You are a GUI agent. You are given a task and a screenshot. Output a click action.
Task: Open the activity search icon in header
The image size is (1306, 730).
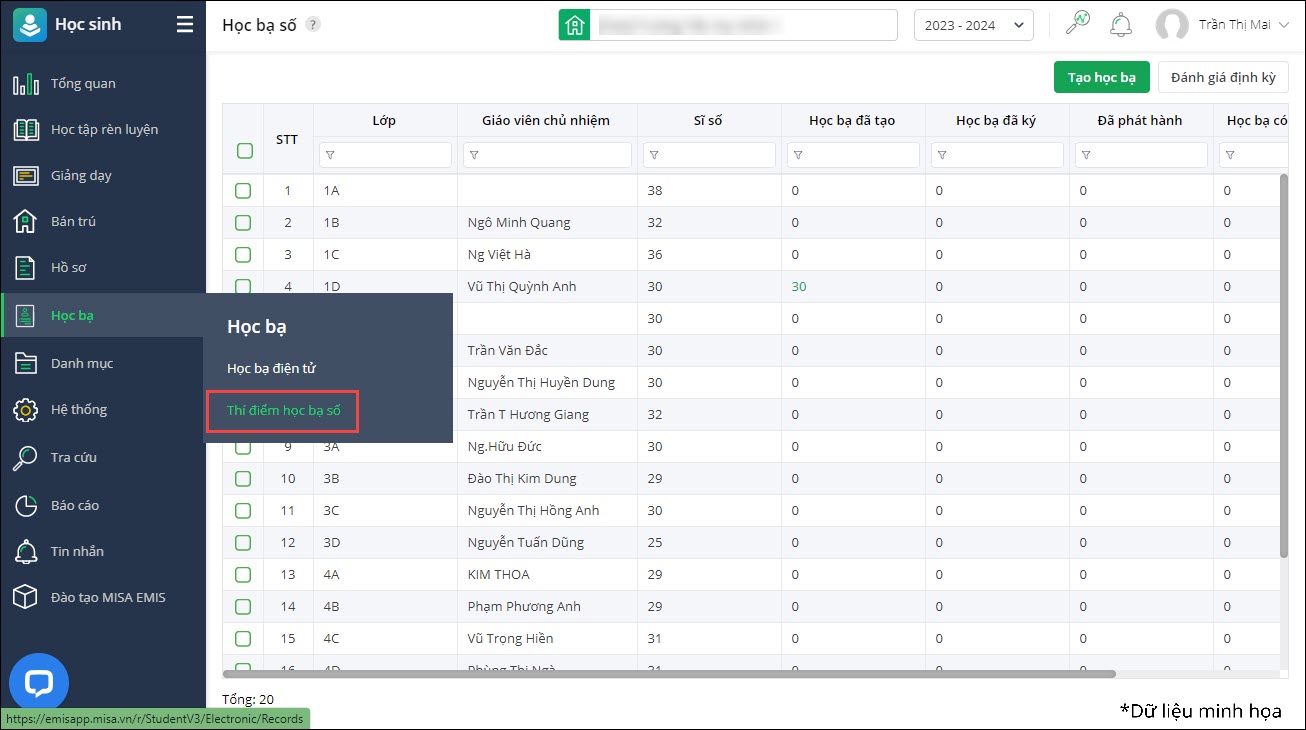coord(1078,24)
